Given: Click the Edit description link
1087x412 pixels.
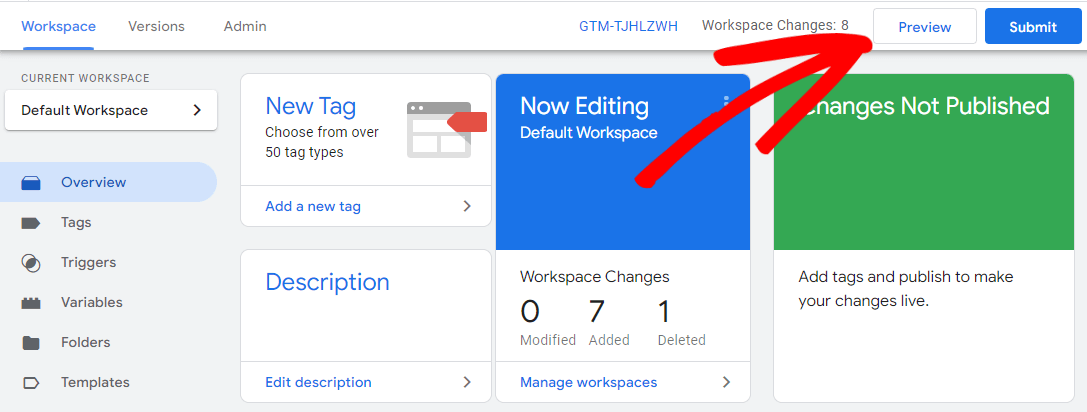Looking at the screenshot, I should click(318, 382).
